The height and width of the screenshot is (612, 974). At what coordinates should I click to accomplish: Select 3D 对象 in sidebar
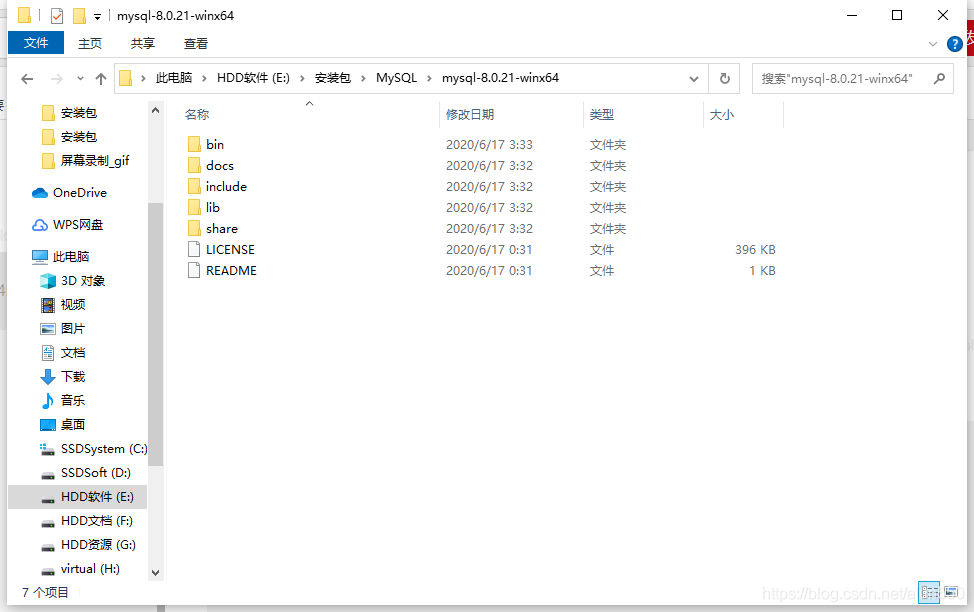[x=73, y=281]
